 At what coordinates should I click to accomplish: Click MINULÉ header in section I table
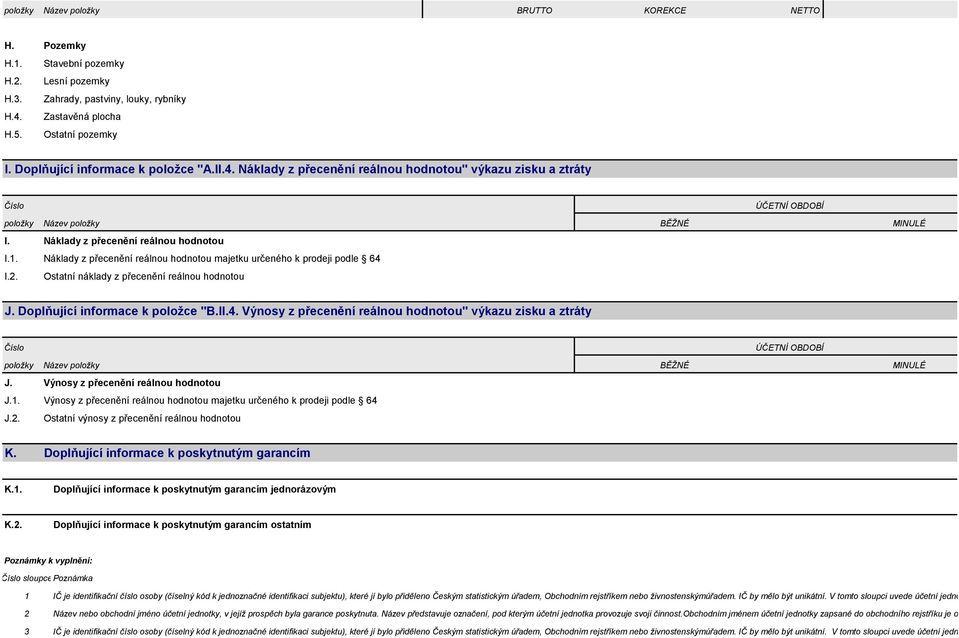pyautogui.click(x=909, y=223)
